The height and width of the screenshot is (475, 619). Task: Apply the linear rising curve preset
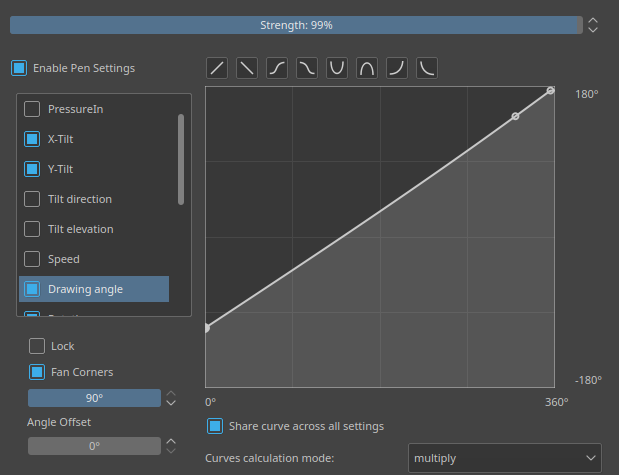tap(217, 68)
